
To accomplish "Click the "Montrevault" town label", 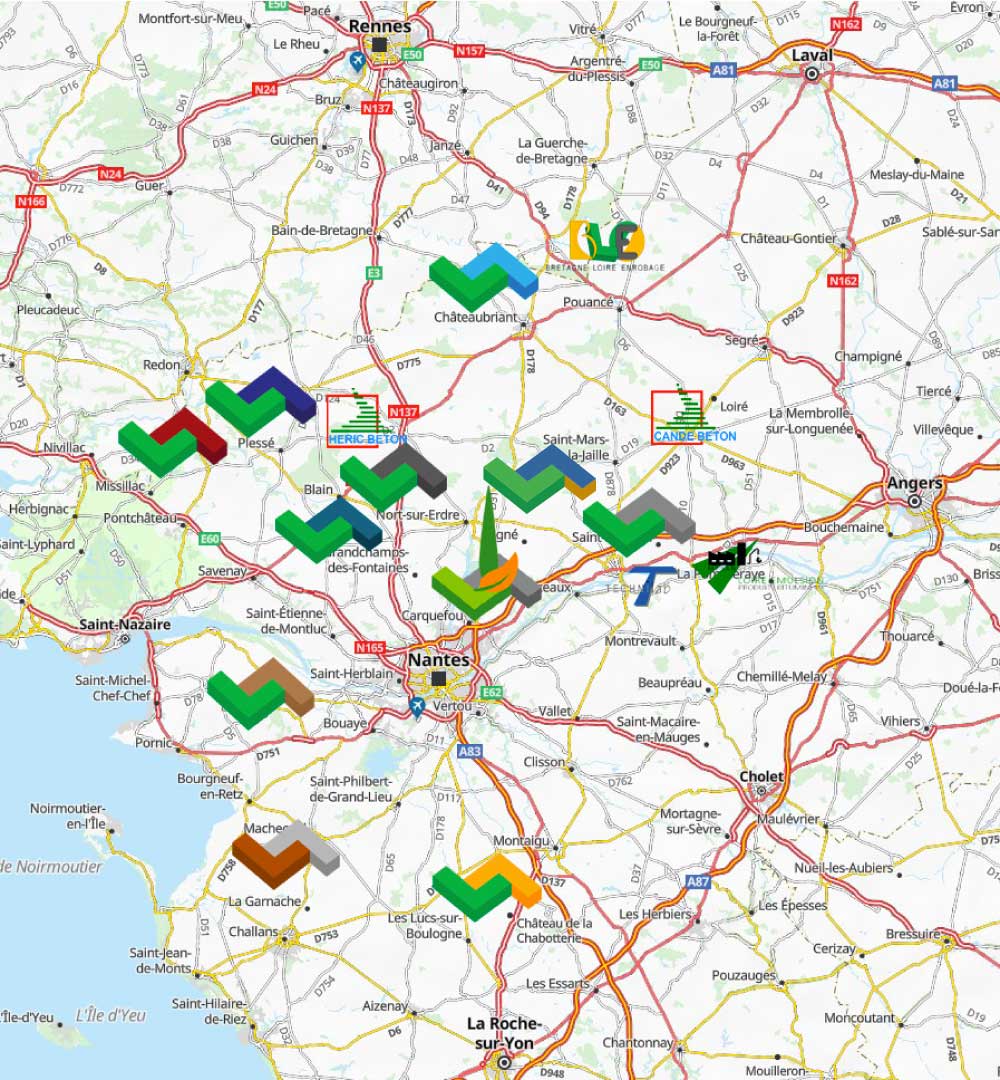I will tap(640, 641).
